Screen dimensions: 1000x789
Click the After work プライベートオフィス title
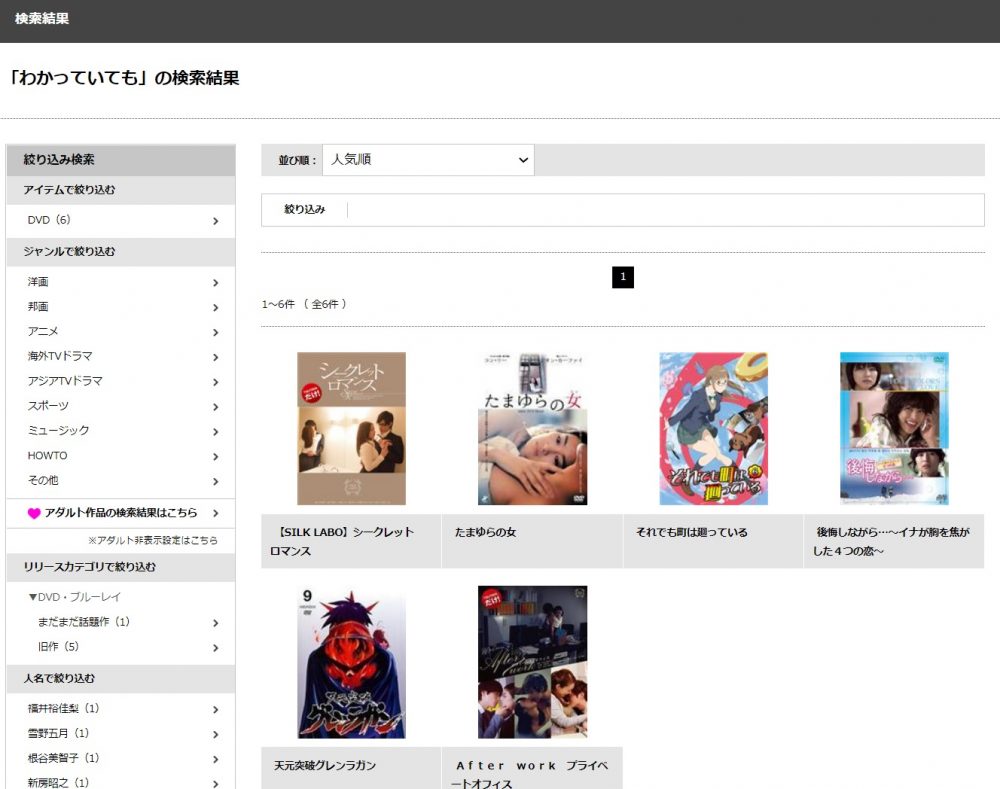point(530,774)
